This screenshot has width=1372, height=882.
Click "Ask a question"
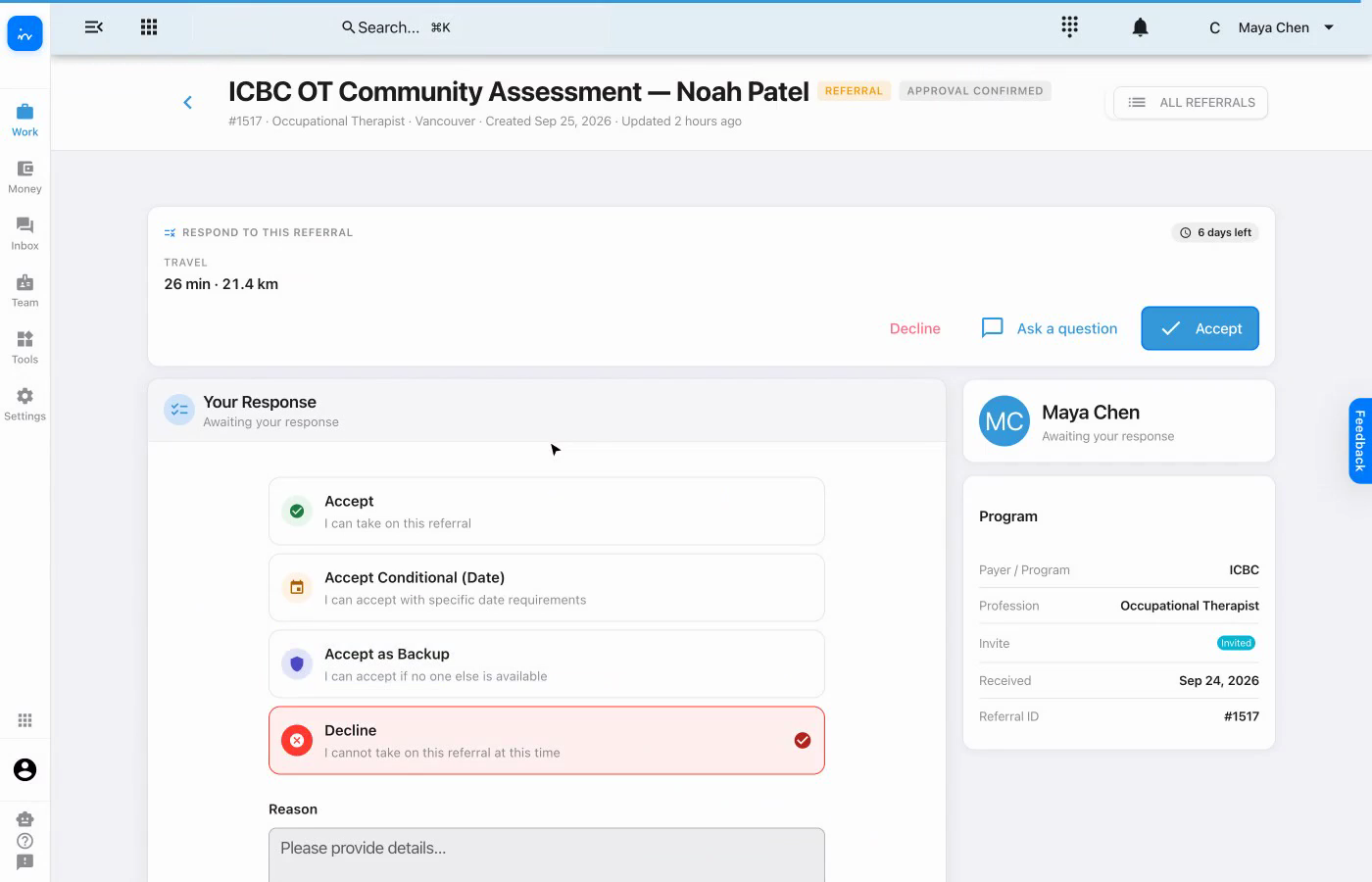(1050, 328)
